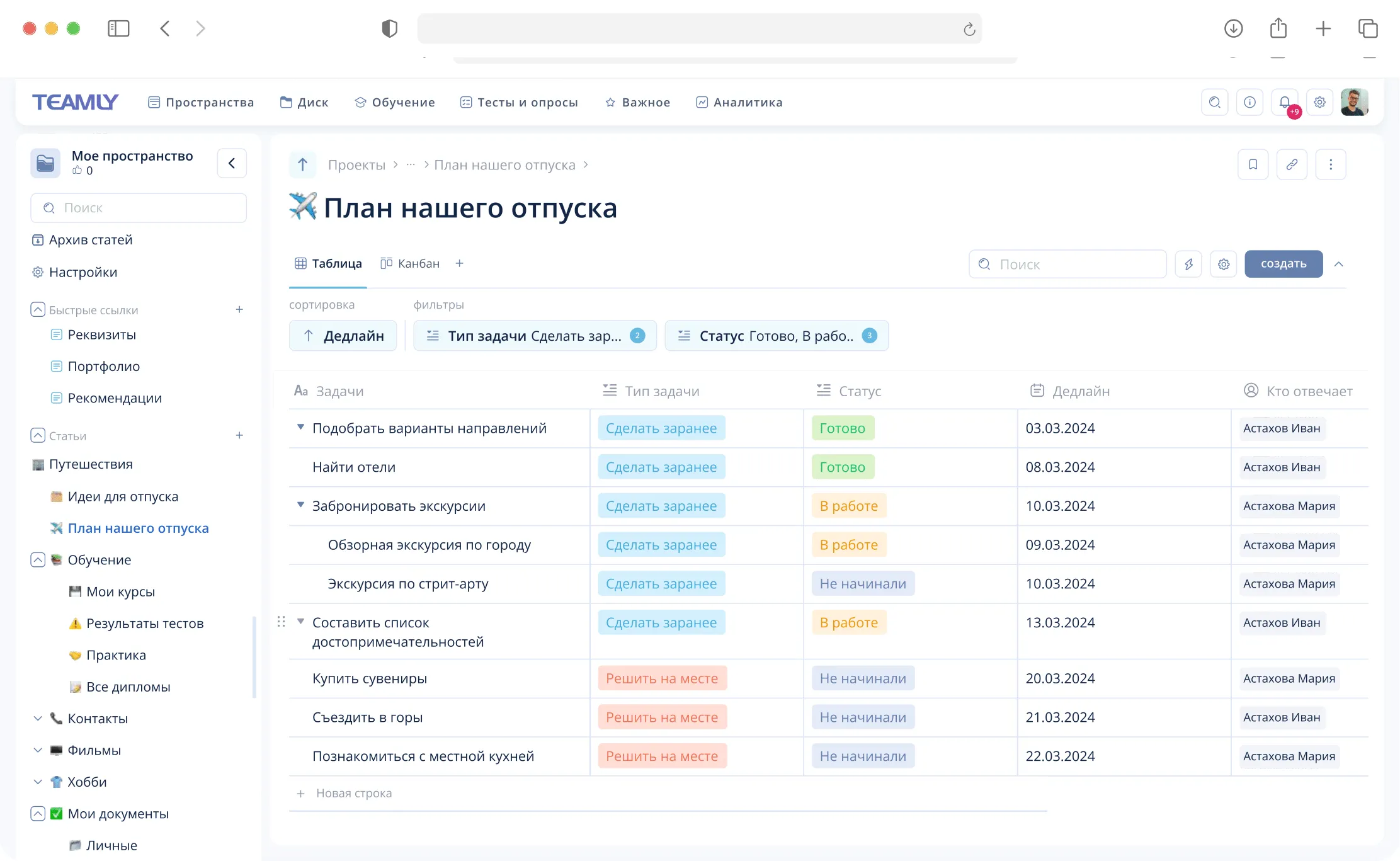Reload page using Safari refresh icon
Image resolution: width=1400 pixels, height=861 pixels.
pos(969,29)
